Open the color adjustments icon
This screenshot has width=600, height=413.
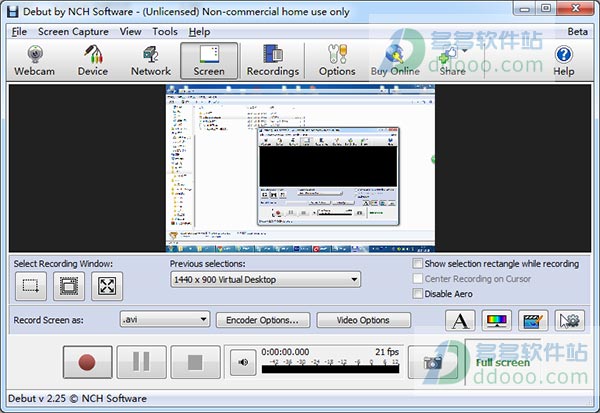coord(497,320)
